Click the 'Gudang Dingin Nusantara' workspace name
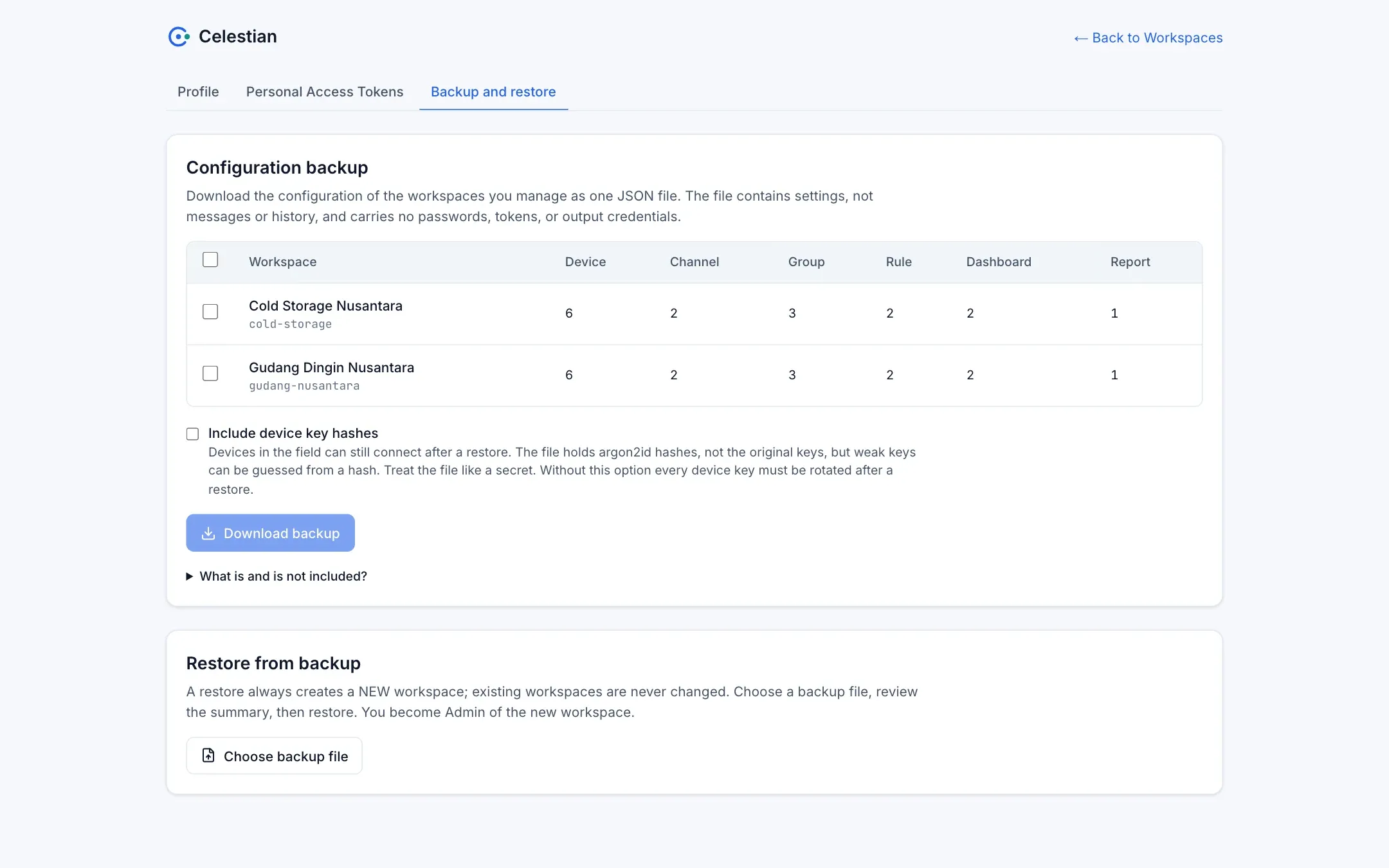1389x868 pixels. pyautogui.click(x=332, y=368)
